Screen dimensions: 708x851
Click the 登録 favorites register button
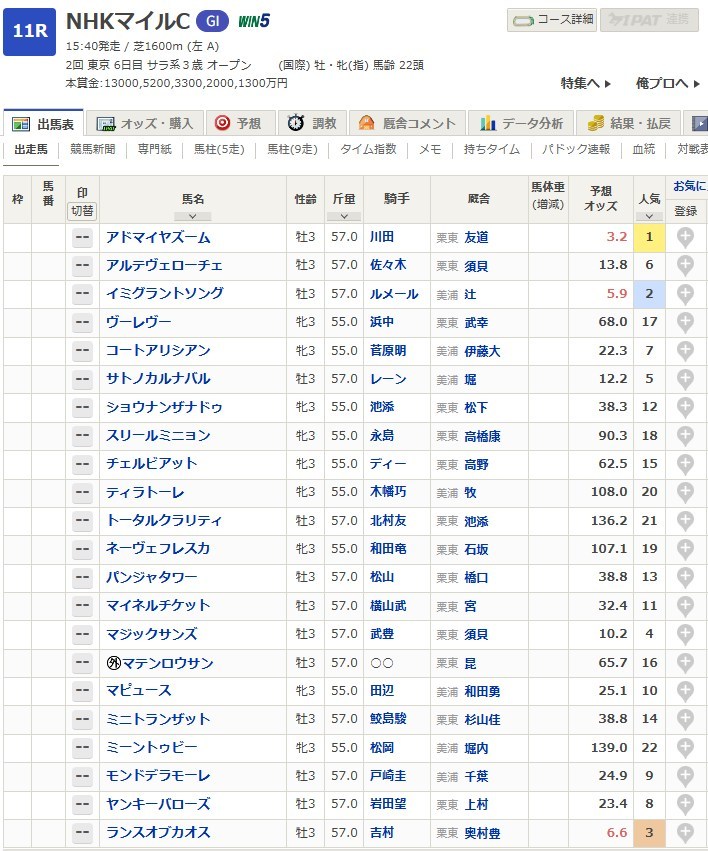(x=686, y=211)
